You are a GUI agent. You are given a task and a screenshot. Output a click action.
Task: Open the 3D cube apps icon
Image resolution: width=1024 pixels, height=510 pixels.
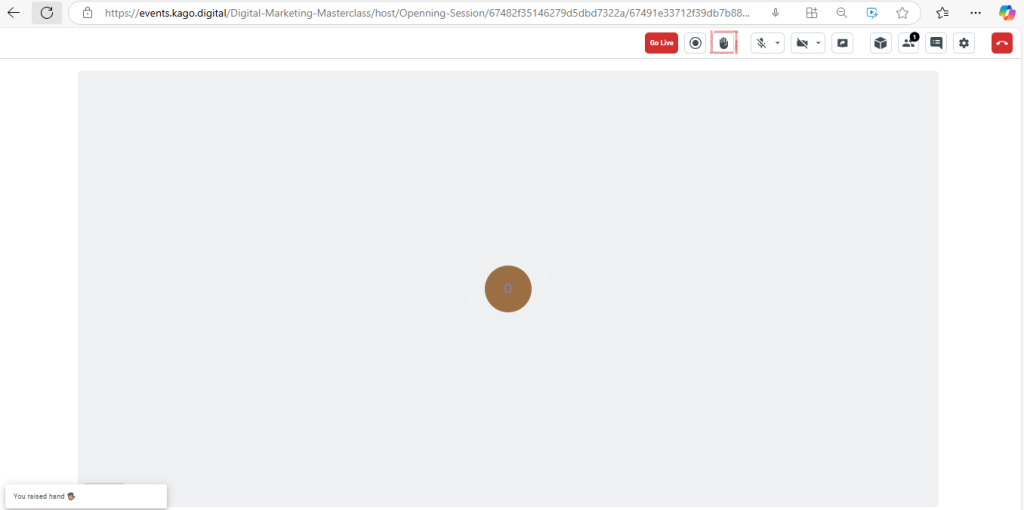[x=880, y=43]
